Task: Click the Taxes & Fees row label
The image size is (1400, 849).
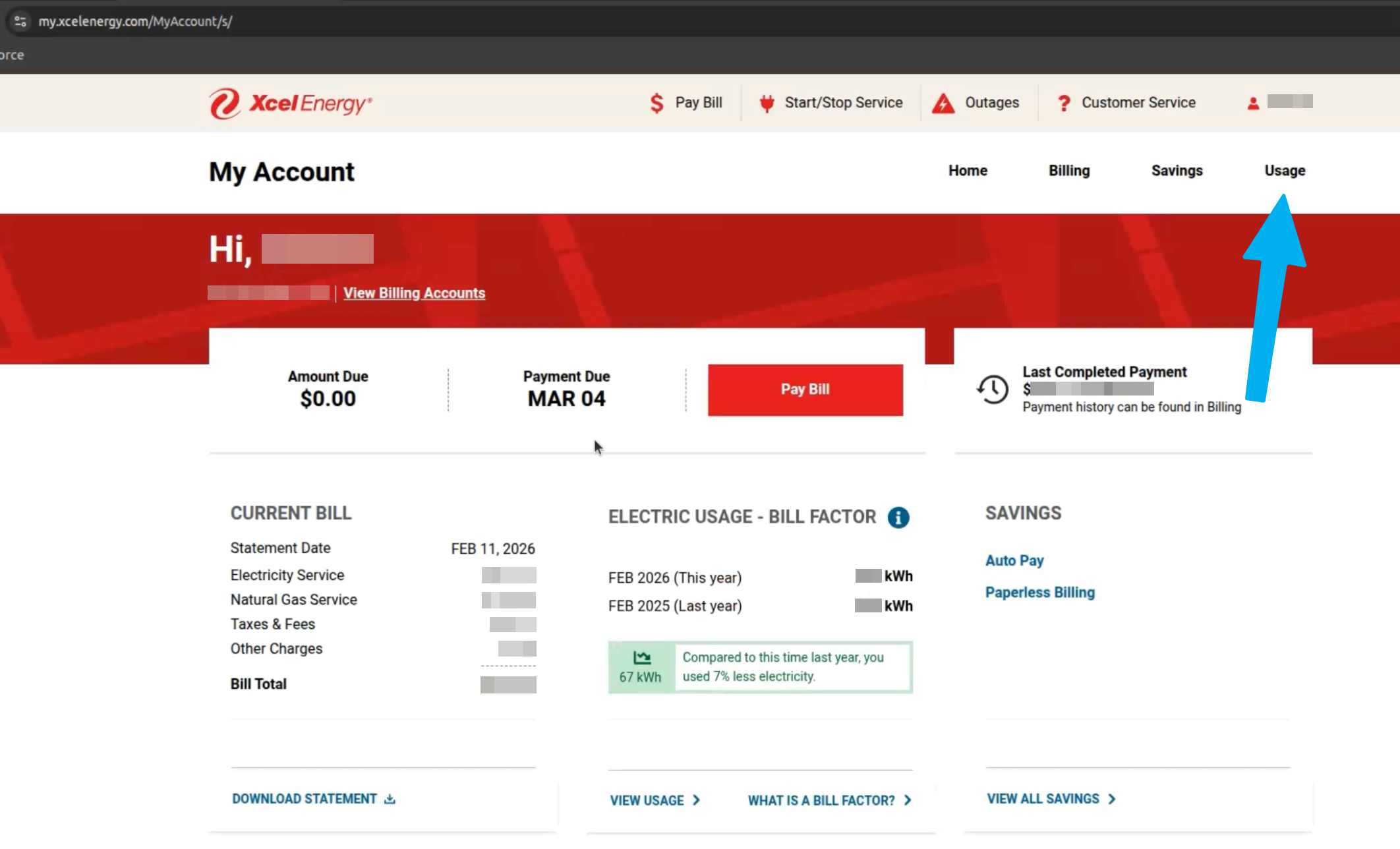Action: click(x=273, y=624)
